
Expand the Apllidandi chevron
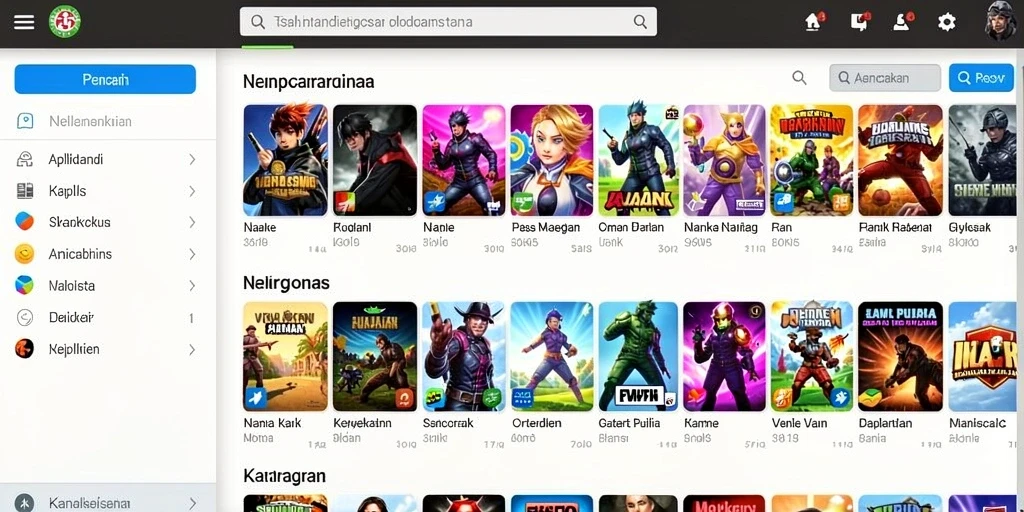tap(192, 159)
